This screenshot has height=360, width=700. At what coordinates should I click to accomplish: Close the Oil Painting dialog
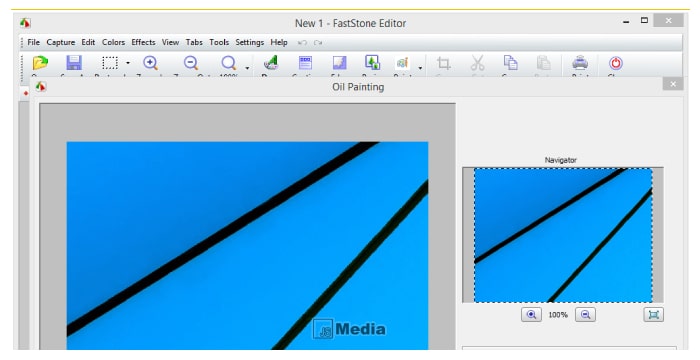[x=673, y=84]
